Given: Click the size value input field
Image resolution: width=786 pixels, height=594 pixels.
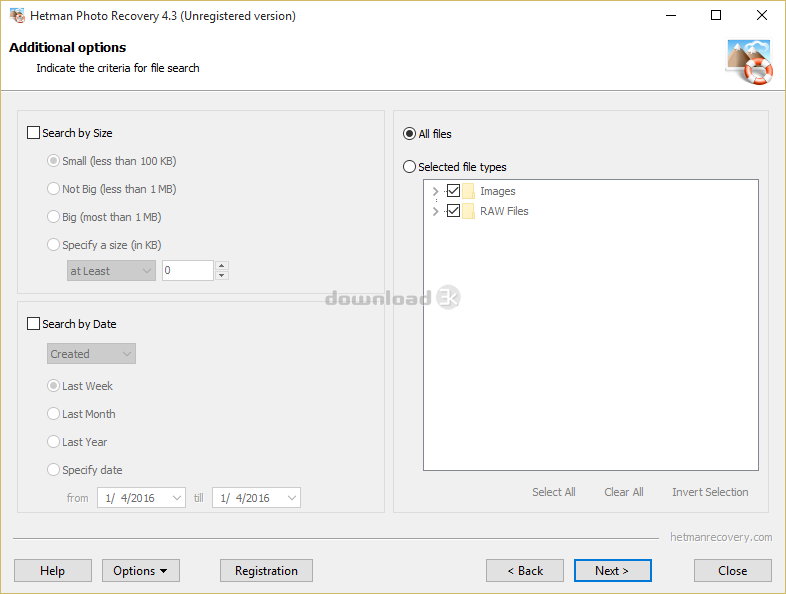Looking at the screenshot, I should 187,271.
